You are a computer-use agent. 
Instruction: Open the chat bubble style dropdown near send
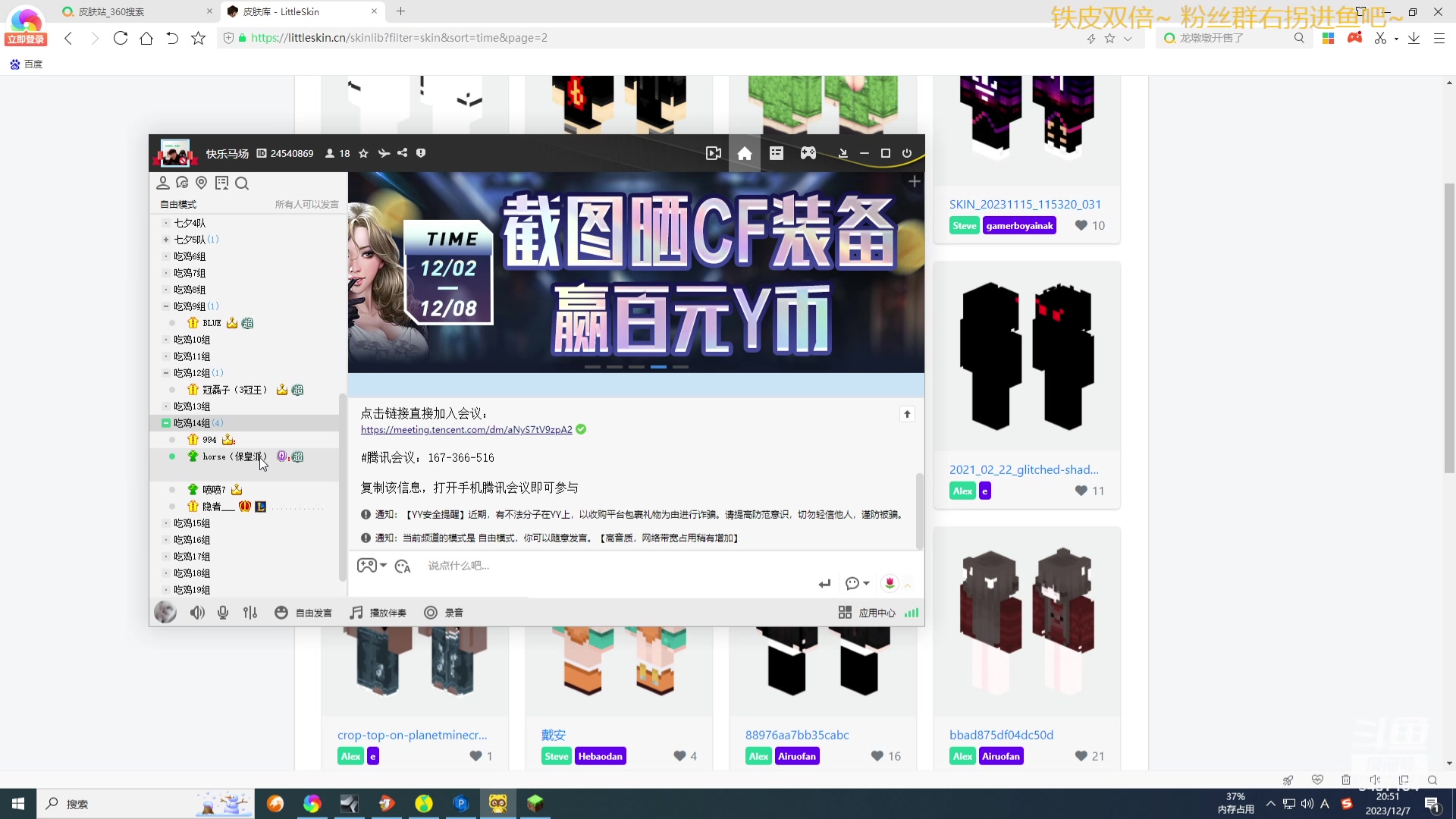click(856, 583)
